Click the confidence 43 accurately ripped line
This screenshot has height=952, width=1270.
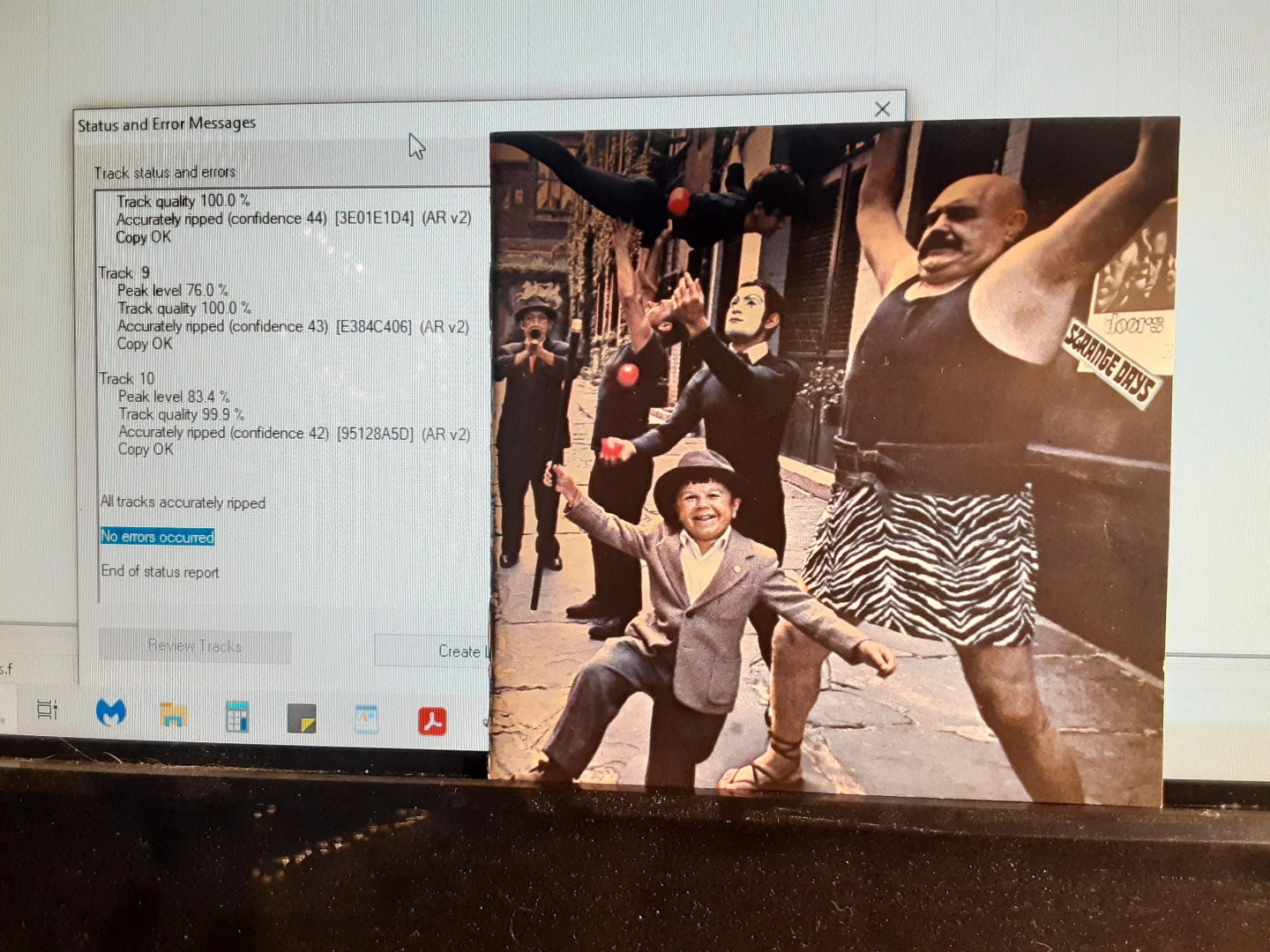point(293,326)
